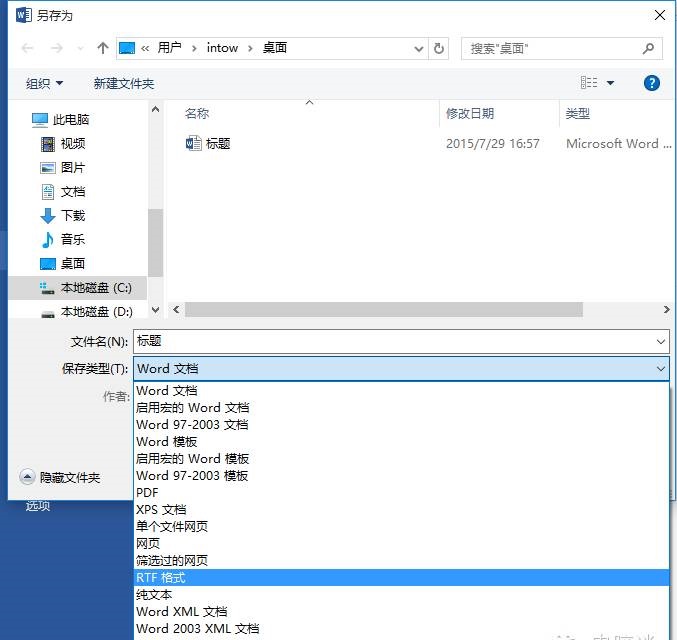The height and width of the screenshot is (640, 677).
Task: Click the 标题 file Word icon
Action: [x=193, y=143]
